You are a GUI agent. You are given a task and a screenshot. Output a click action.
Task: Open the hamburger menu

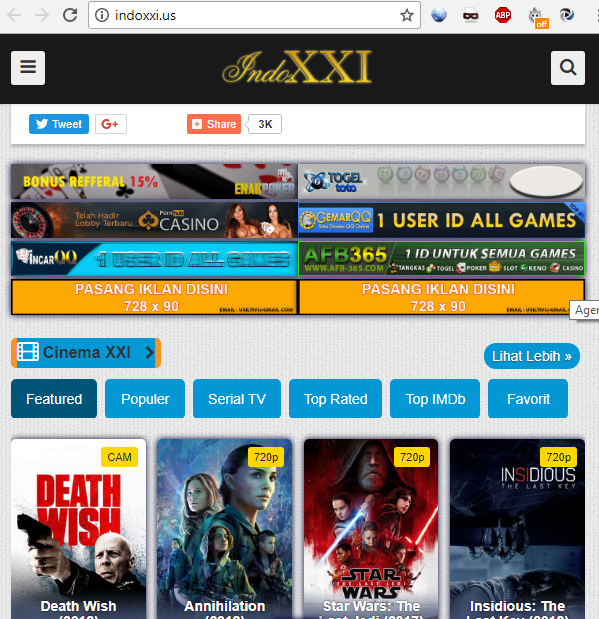(28, 68)
